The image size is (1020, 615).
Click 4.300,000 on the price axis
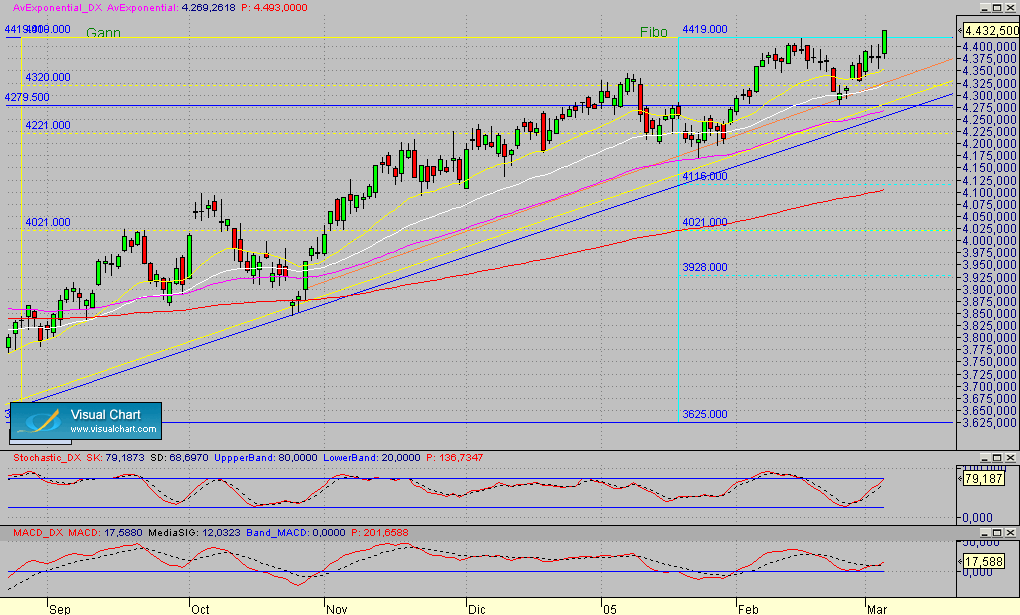point(989,96)
